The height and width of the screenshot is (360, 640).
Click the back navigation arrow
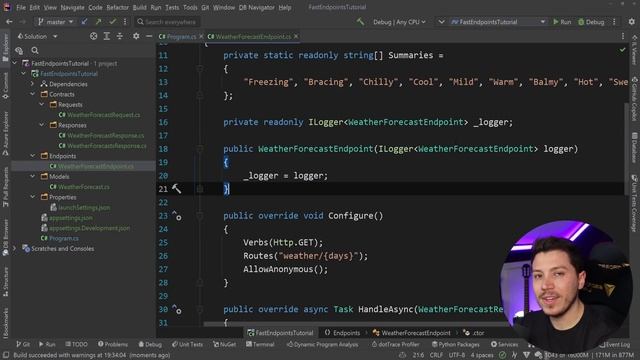tap(9, 22)
